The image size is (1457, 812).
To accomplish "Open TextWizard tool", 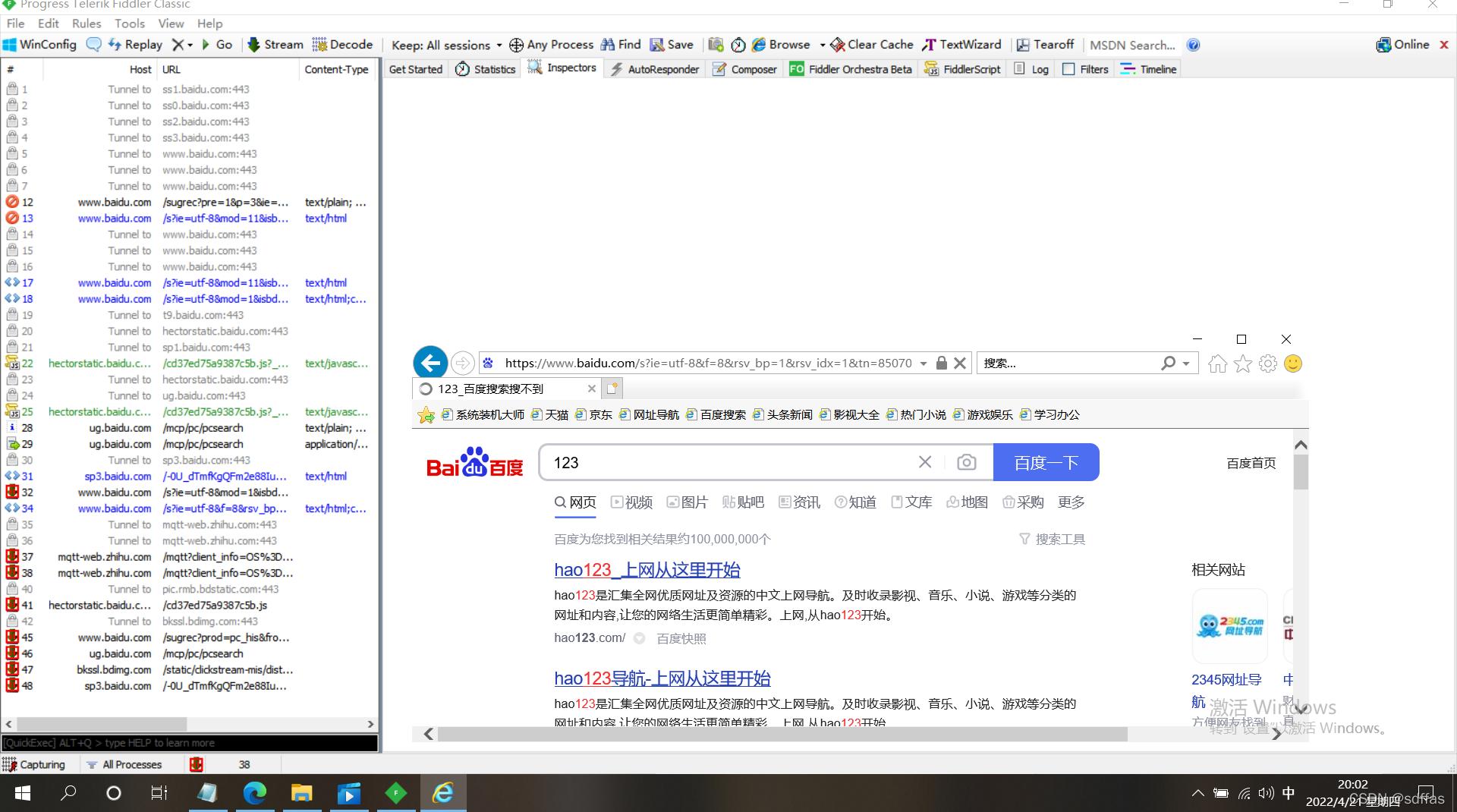I will [x=961, y=45].
